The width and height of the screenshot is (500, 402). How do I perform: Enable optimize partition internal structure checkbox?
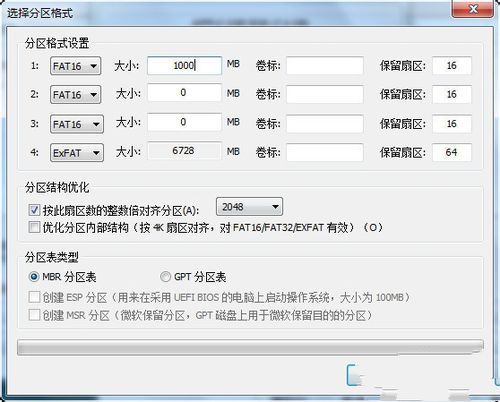coord(34,227)
